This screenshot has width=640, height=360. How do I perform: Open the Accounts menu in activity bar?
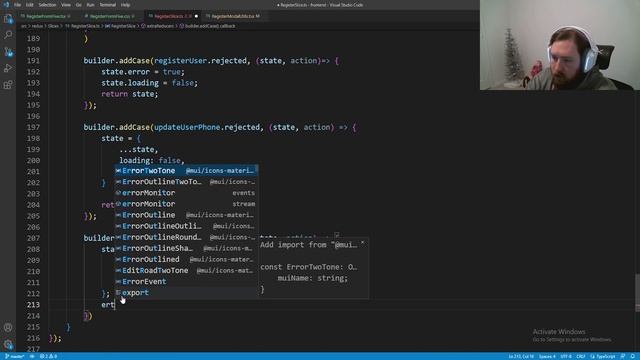8,327
